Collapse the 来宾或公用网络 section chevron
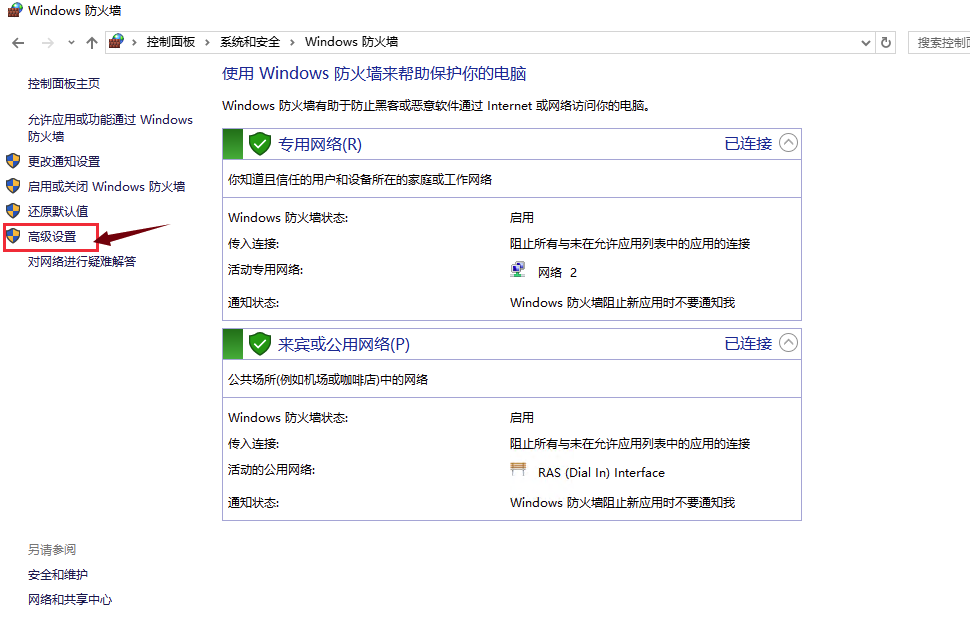Image resolution: width=970 pixels, height=625 pixels. point(788,343)
